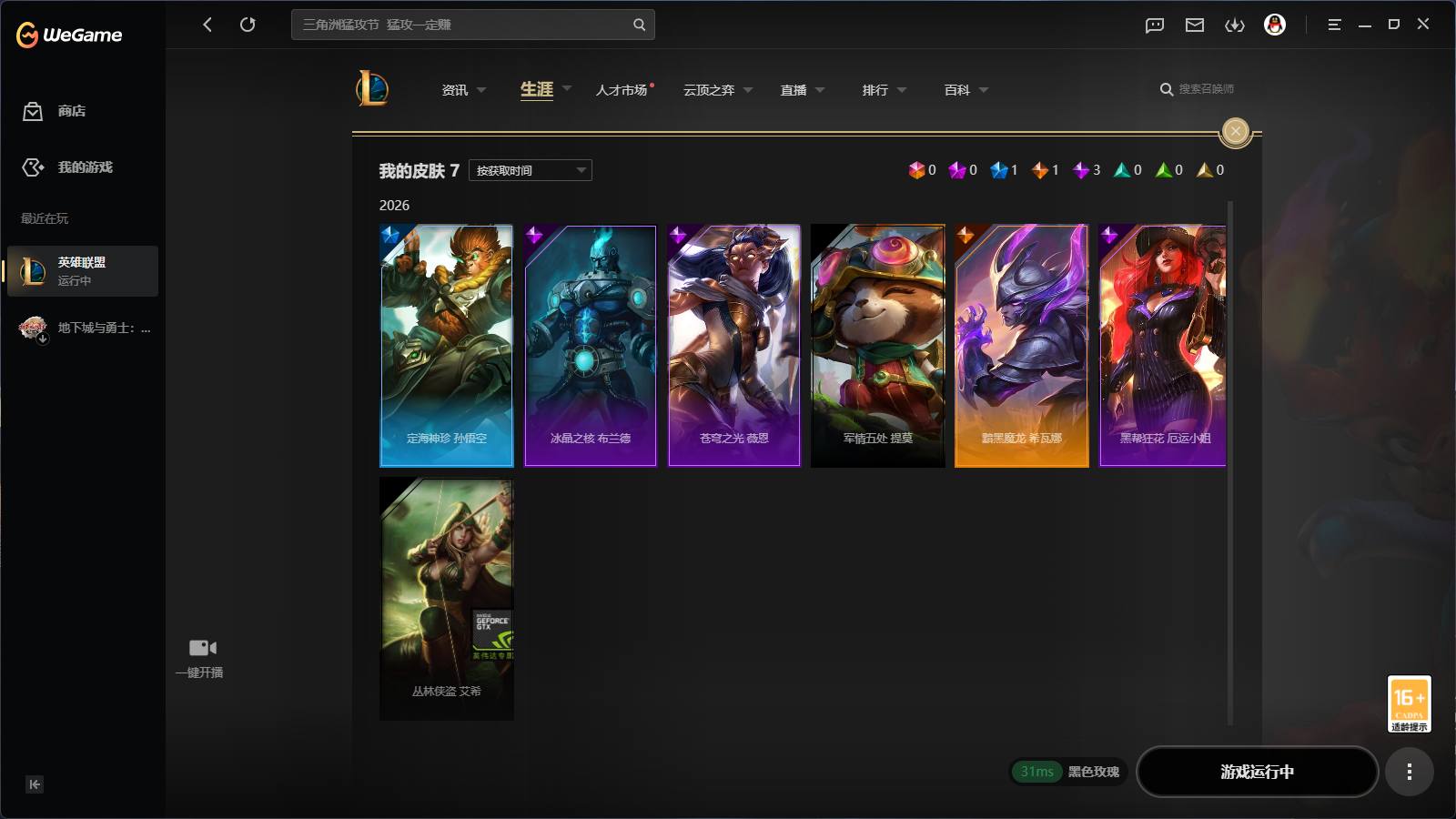Open the 军情五处 提莫 skin card
Image resolution: width=1456 pixels, height=819 pixels.
878,346
